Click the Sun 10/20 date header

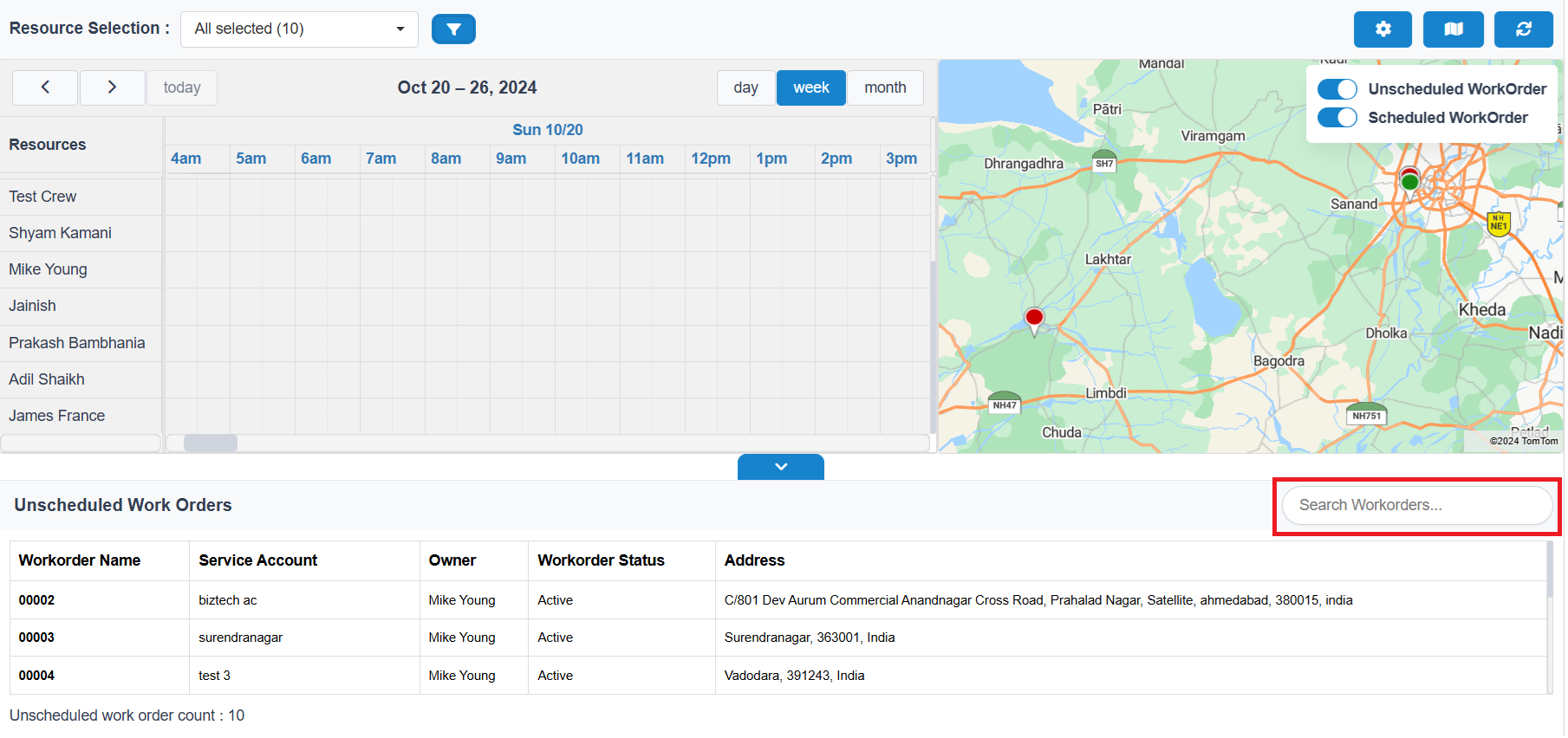(547, 130)
